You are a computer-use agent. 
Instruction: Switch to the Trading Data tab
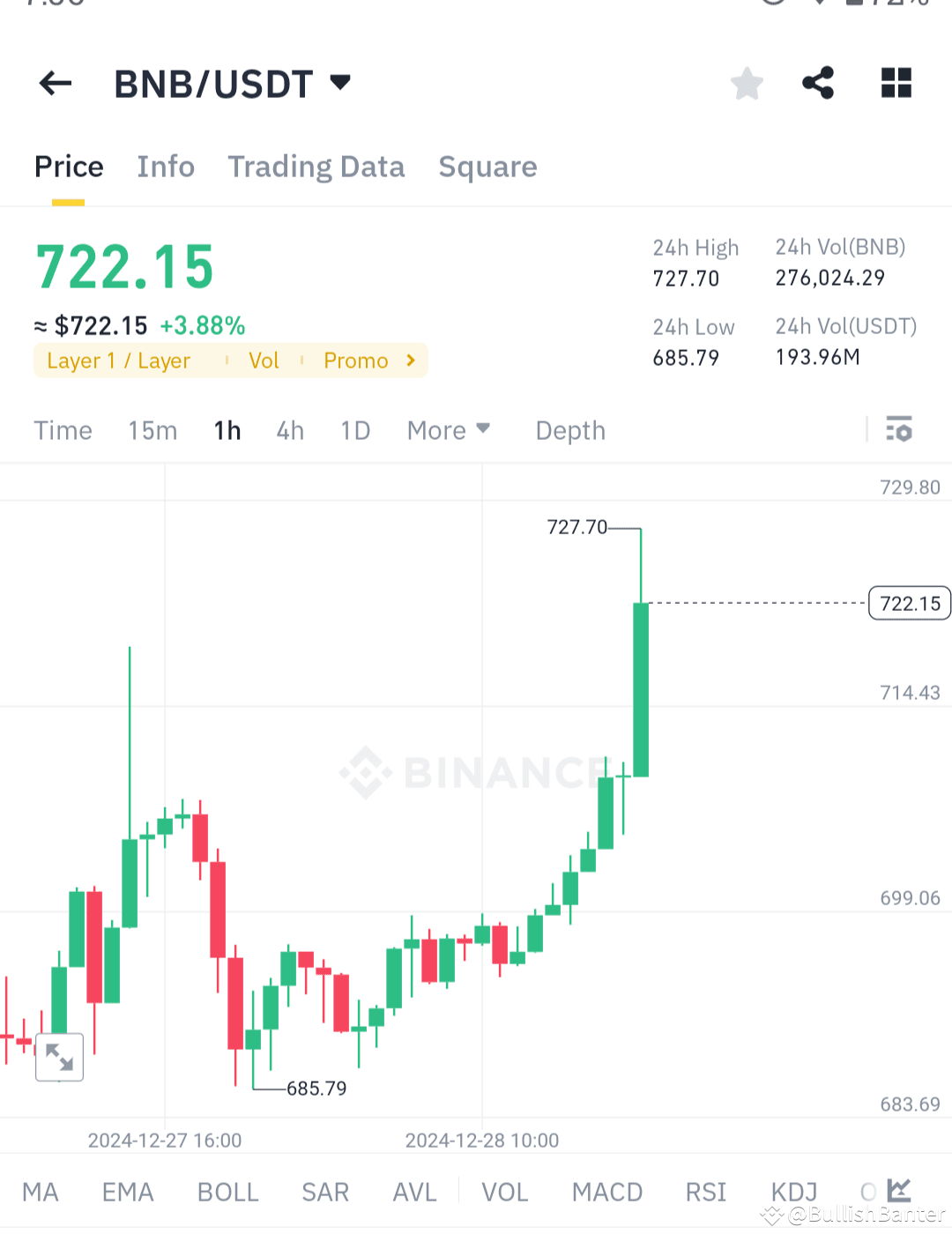(316, 167)
